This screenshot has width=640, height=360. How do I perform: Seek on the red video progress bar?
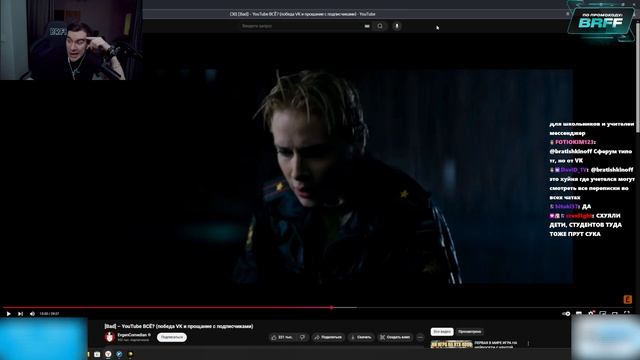167,307
